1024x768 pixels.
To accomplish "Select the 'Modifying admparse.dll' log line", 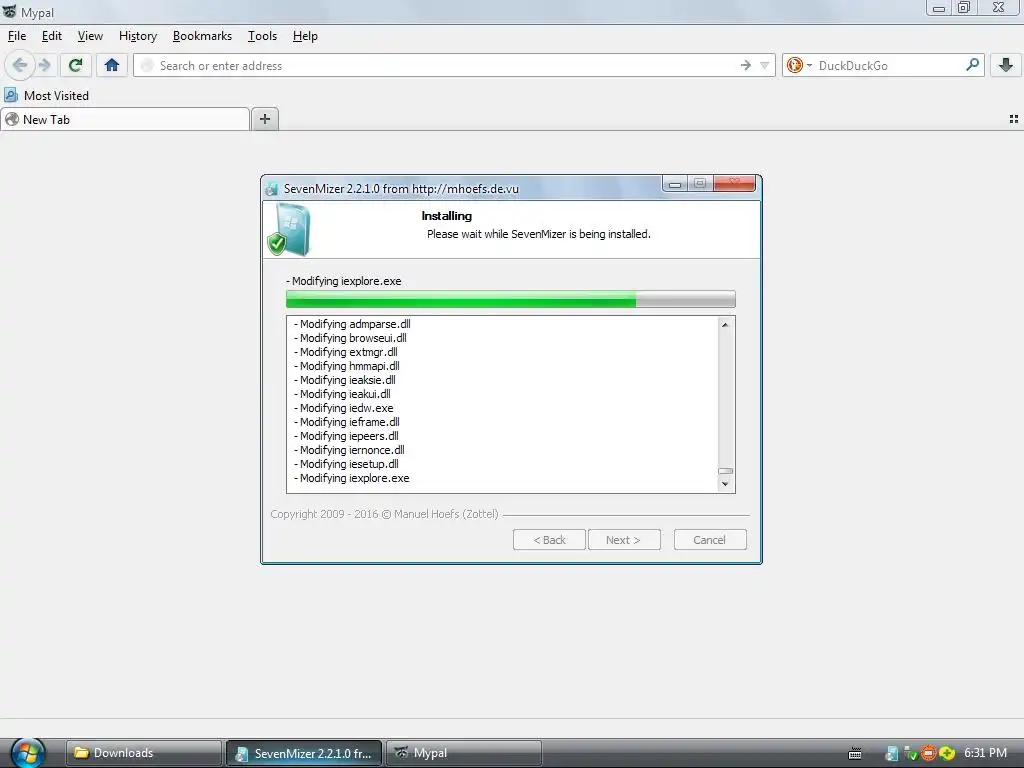I will pos(352,324).
